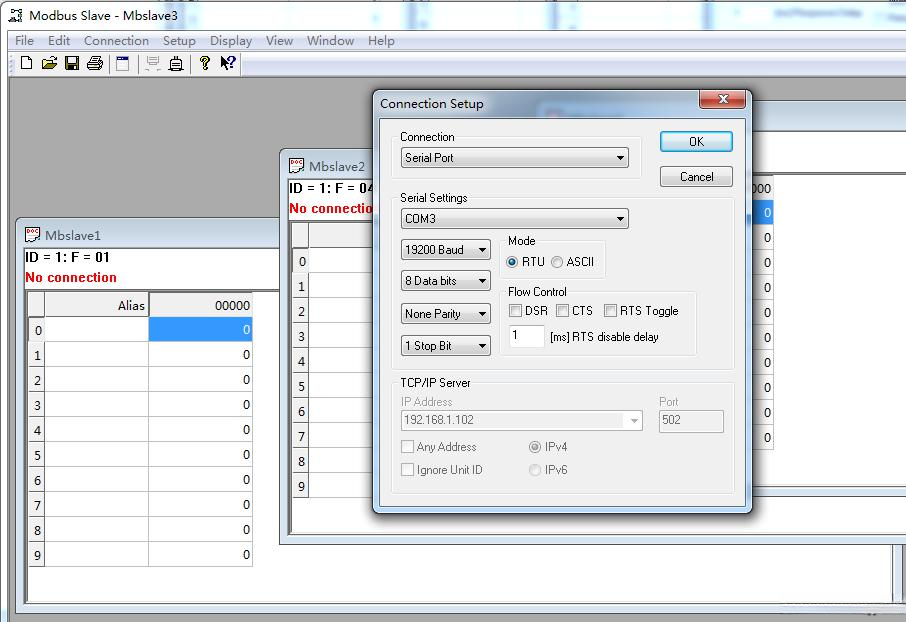
Task: Click the context help arrow icon
Action: [x=228, y=62]
